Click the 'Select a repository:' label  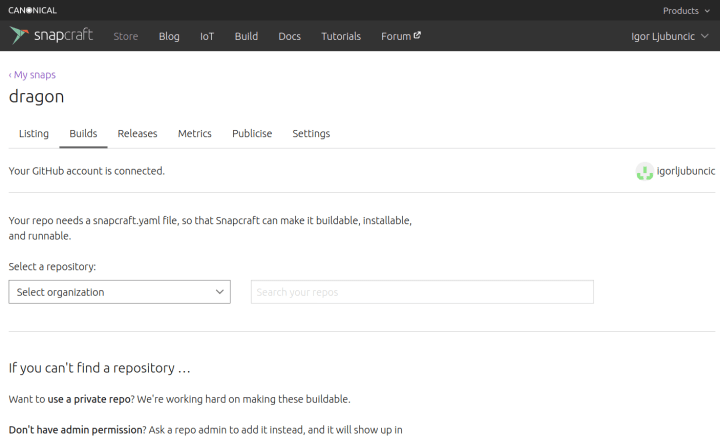pyautogui.click(x=52, y=267)
